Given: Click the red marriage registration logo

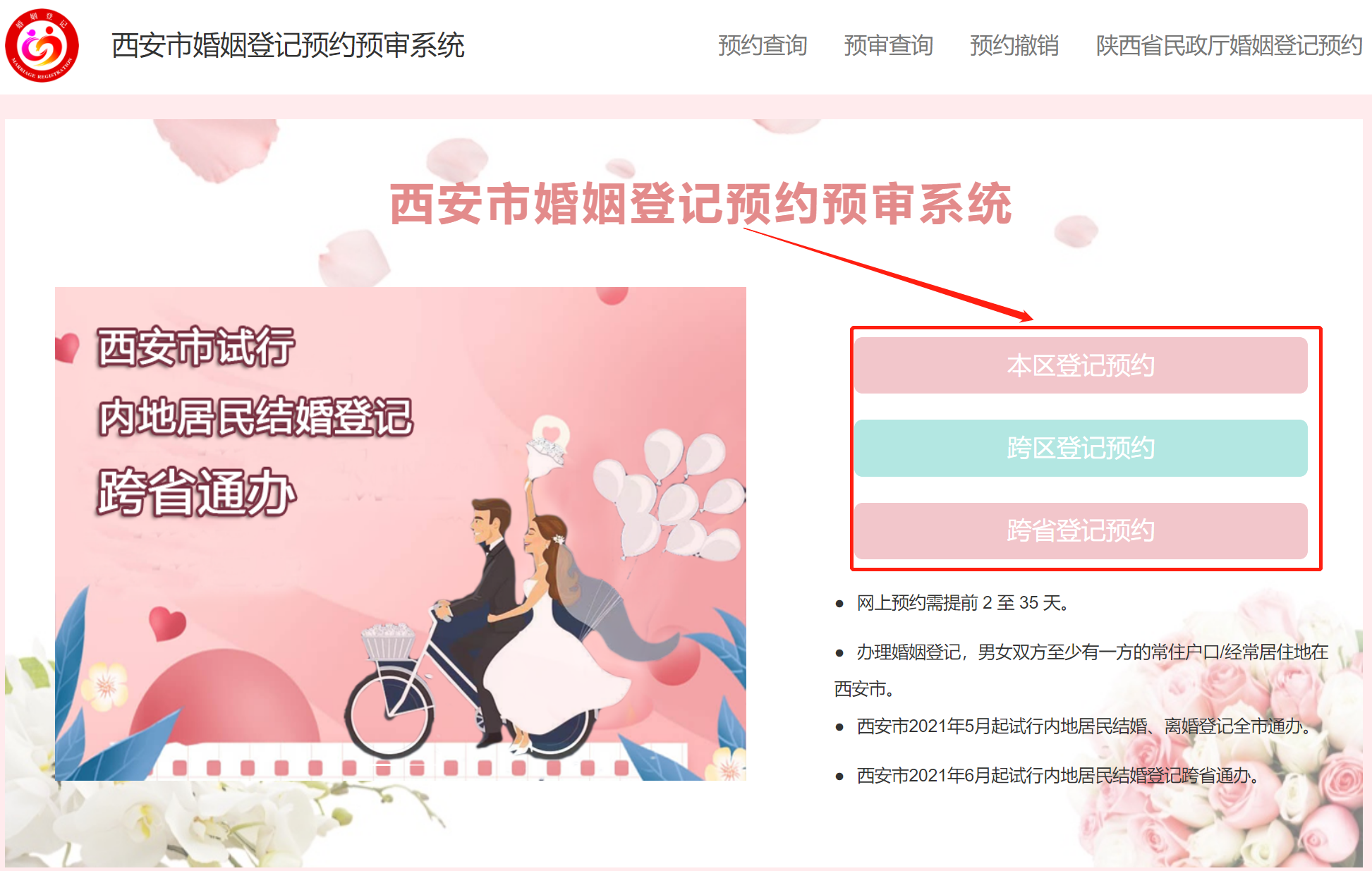Looking at the screenshot, I should pyautogui.click(x=42, y=45).
